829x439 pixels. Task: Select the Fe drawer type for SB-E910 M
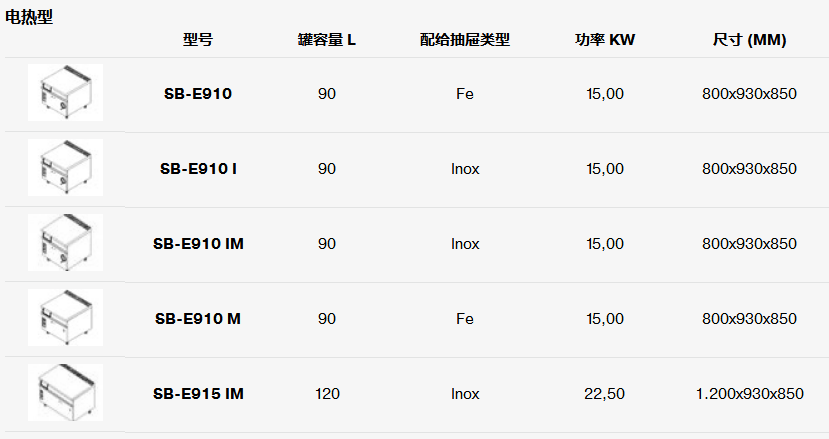[465, 319]
